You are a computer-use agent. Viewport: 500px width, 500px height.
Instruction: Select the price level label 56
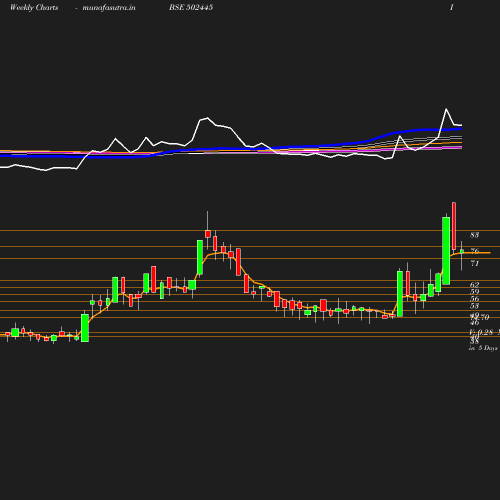coord(474,299)
